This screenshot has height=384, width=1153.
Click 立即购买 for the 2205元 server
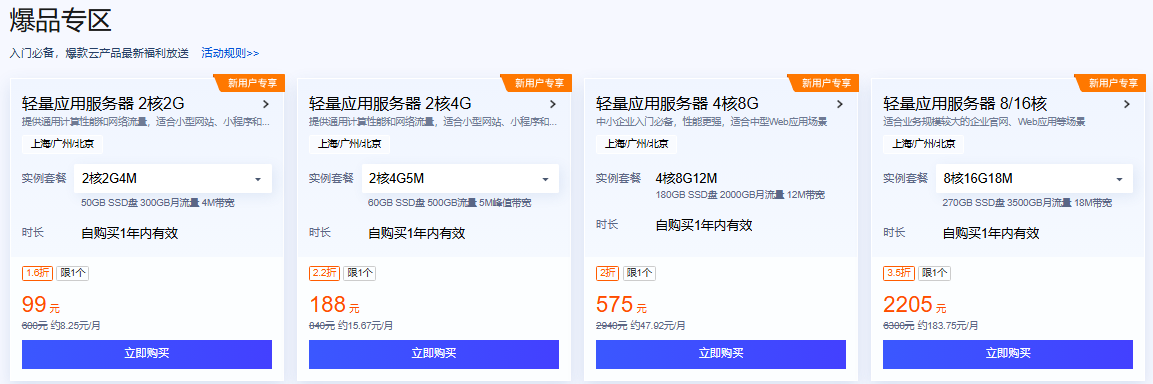coord(1008,354)
